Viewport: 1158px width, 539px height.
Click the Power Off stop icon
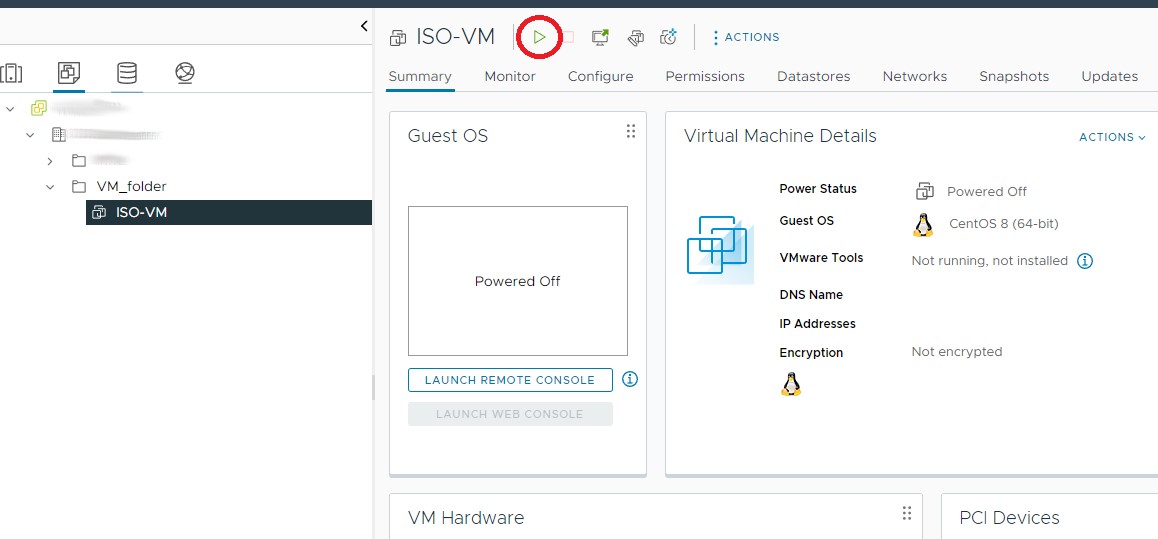pyautogui.click(x=568, y=37)
